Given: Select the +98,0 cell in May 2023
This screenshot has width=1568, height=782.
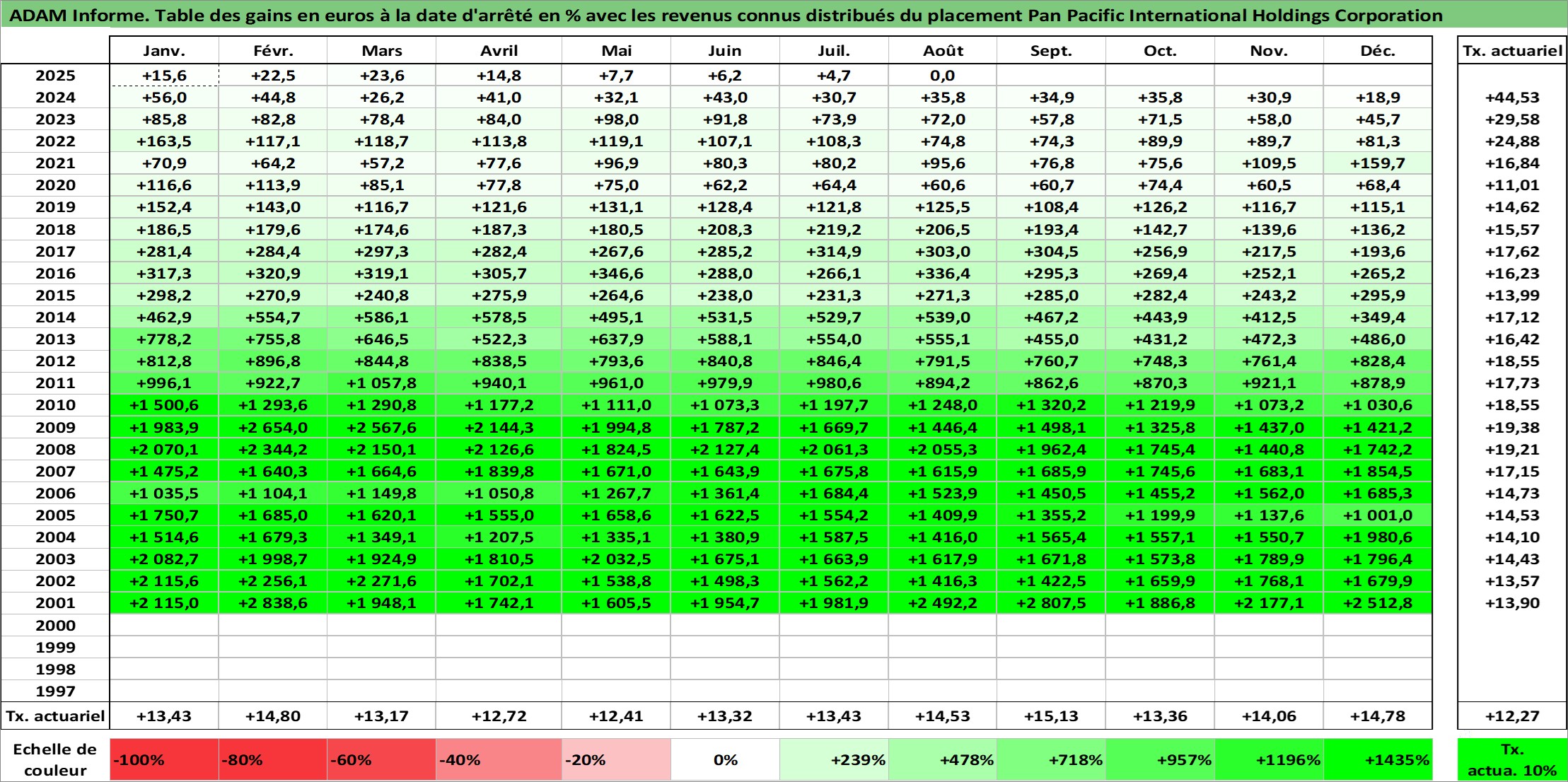Looking at the screenshot, I should pos(616,119).
